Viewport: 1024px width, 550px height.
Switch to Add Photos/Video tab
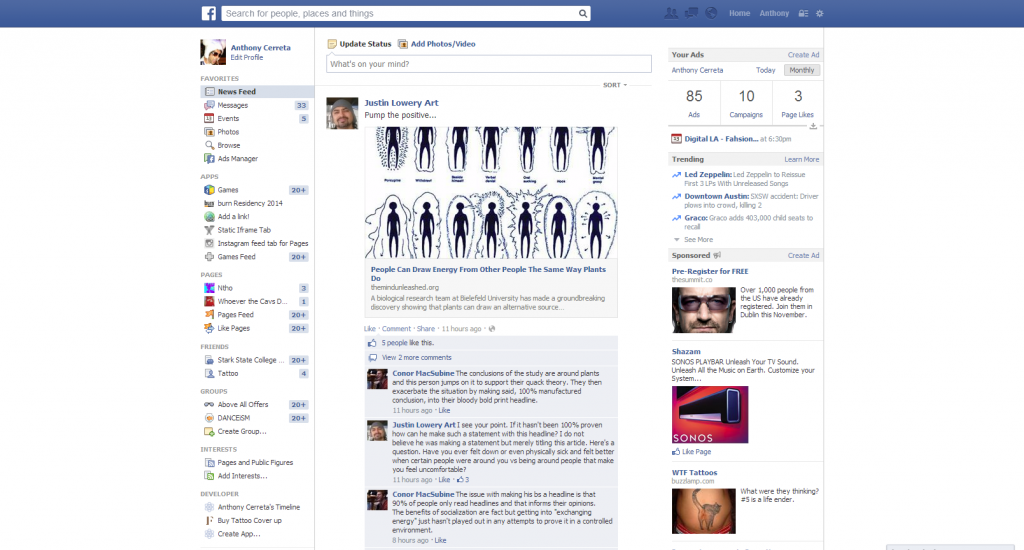437,44
